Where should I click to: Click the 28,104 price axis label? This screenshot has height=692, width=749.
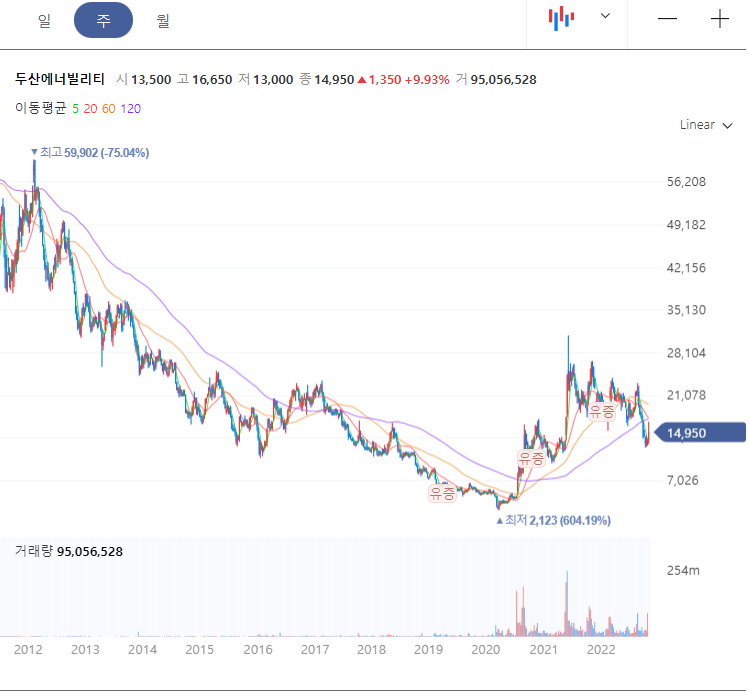coord(686,353)
